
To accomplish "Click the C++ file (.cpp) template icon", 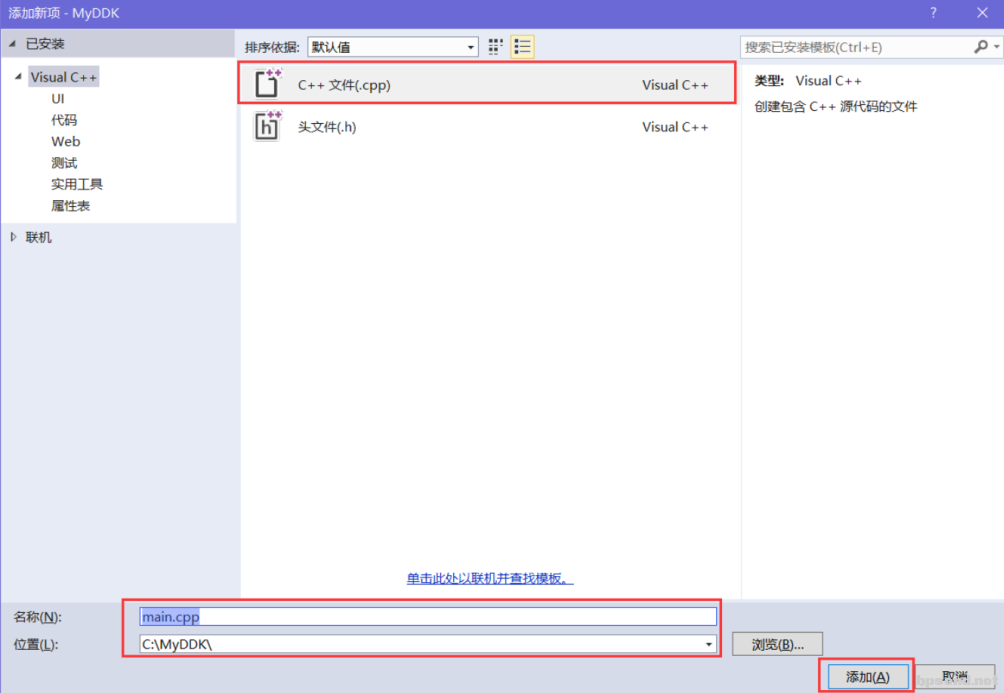I will point(268,83).
